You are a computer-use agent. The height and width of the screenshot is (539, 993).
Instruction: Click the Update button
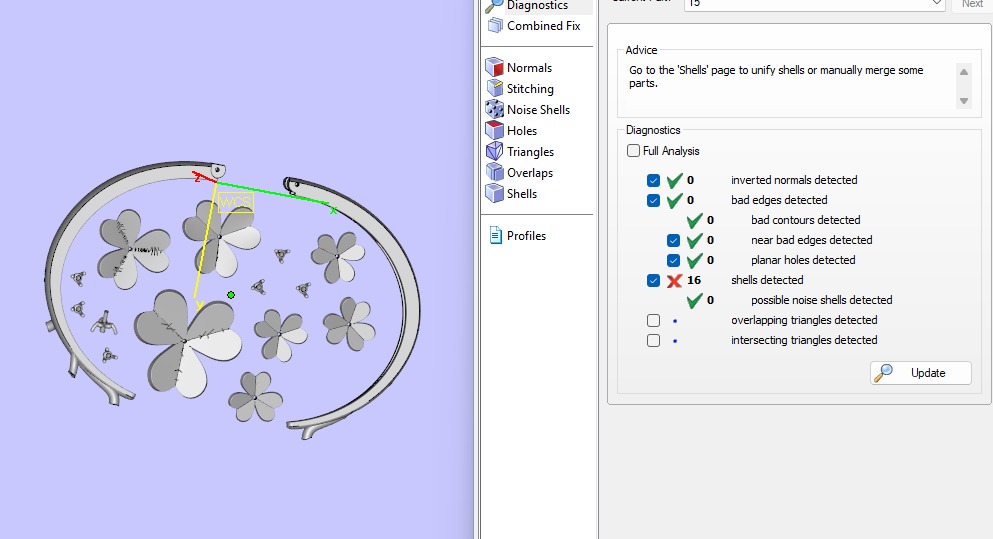(x=921, y=373)
